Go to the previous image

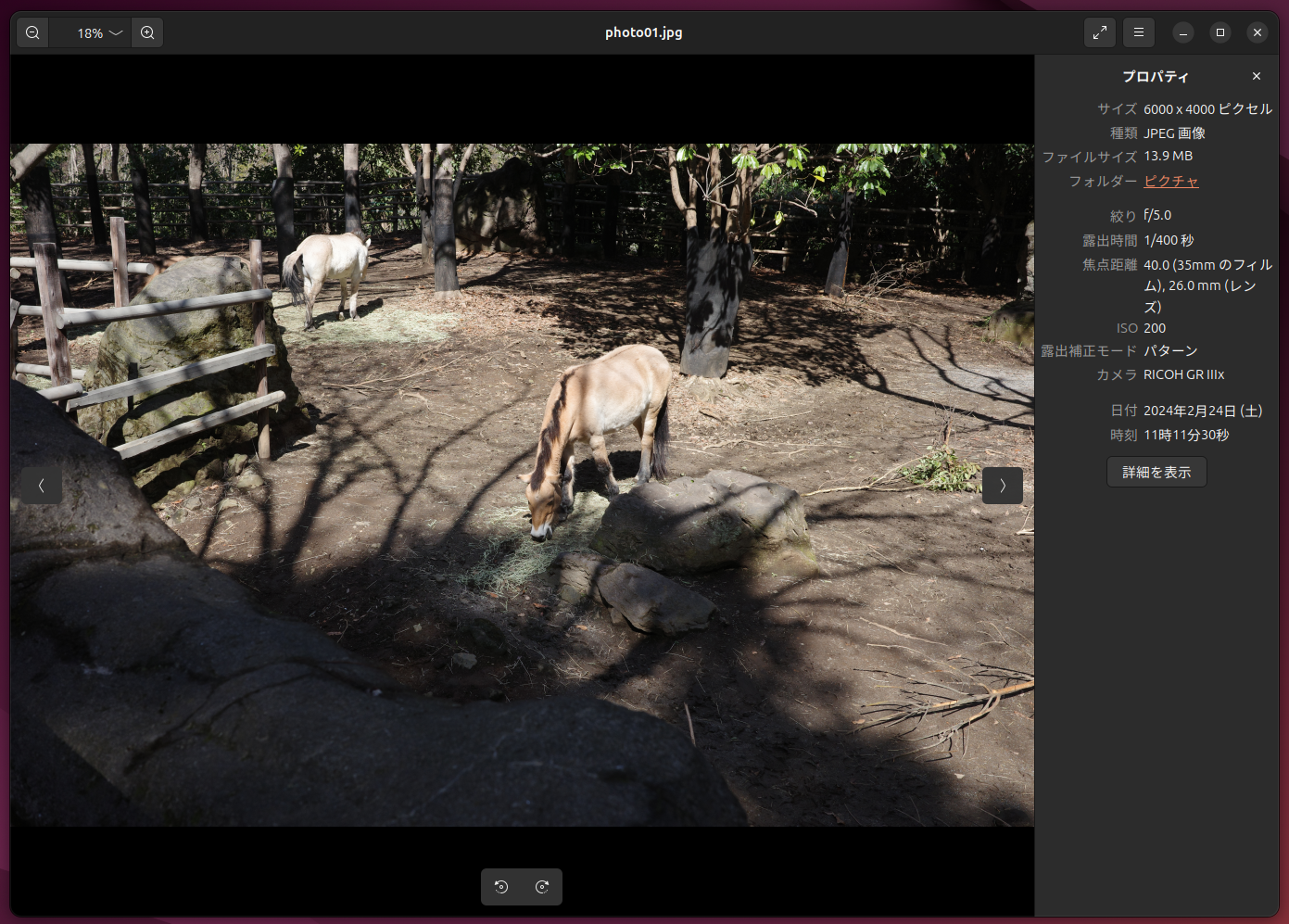pyautogui.click(x=42, y=486)
